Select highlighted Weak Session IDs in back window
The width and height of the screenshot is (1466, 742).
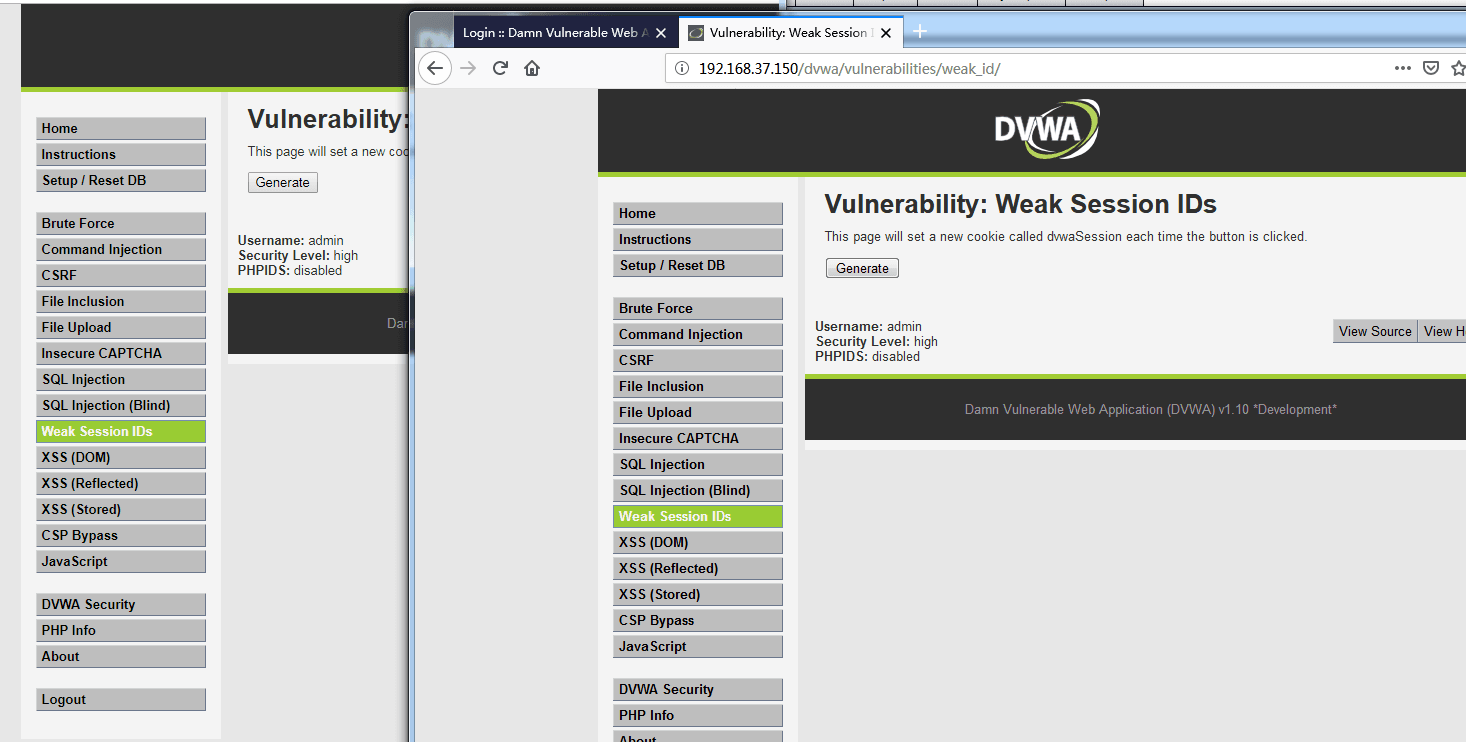(121, 431)
